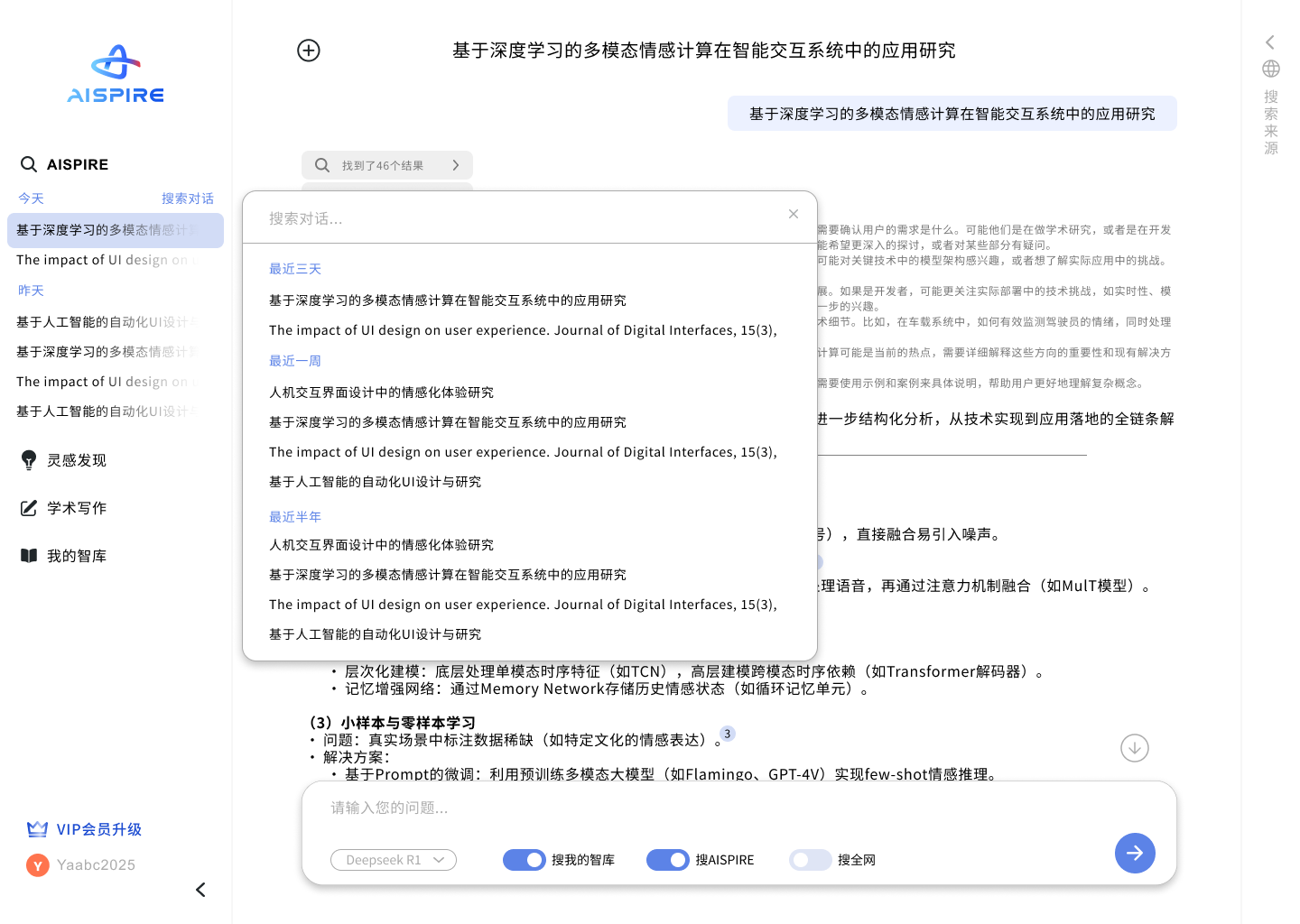Click the 搜索对话 search input field
This screenshot has width=1300, height=924.
451,217
